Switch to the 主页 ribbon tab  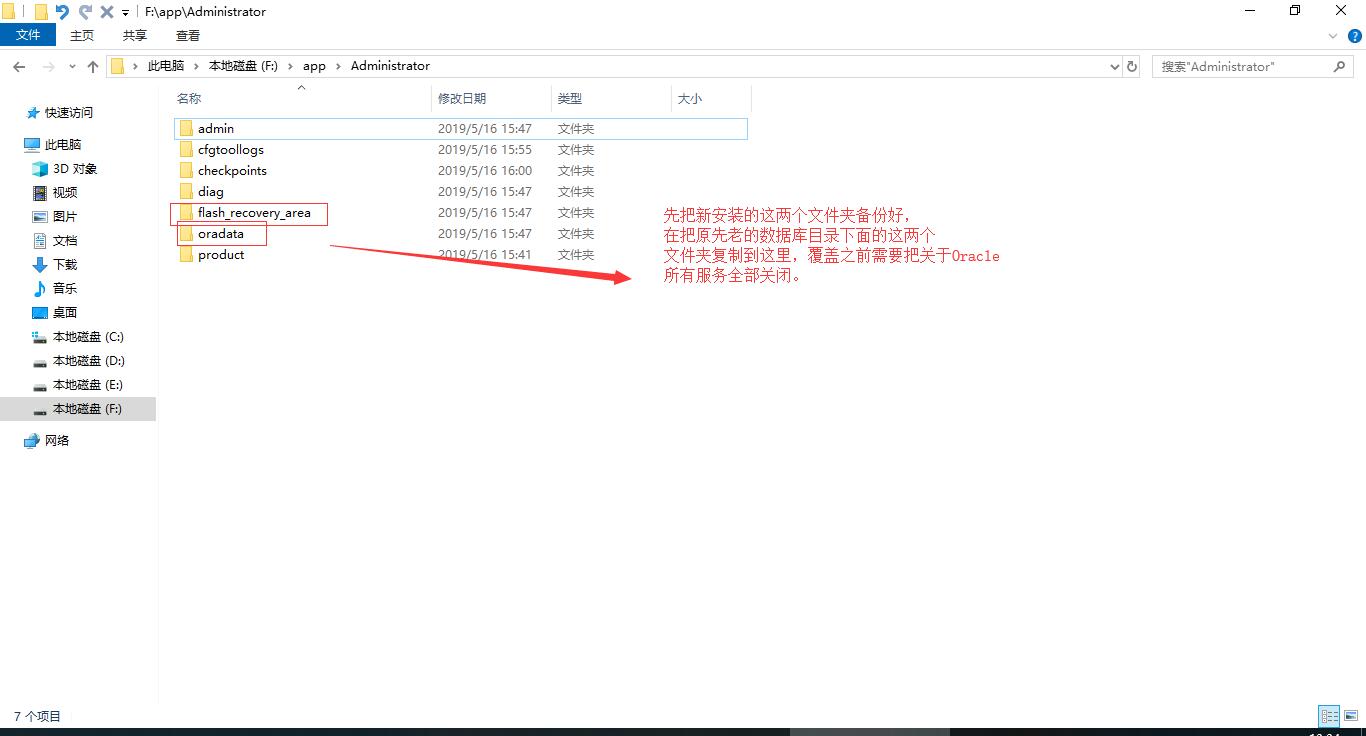point(82,35)
